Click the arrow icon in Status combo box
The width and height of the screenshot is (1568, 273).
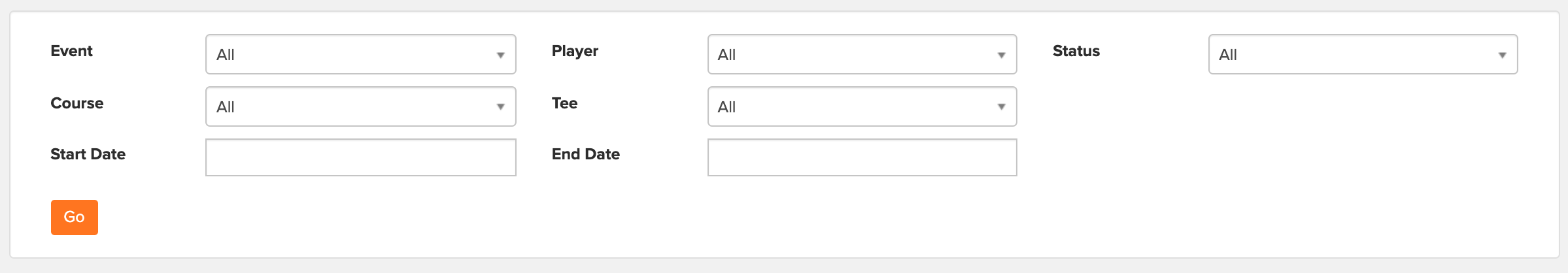[x=1502, y=55]
